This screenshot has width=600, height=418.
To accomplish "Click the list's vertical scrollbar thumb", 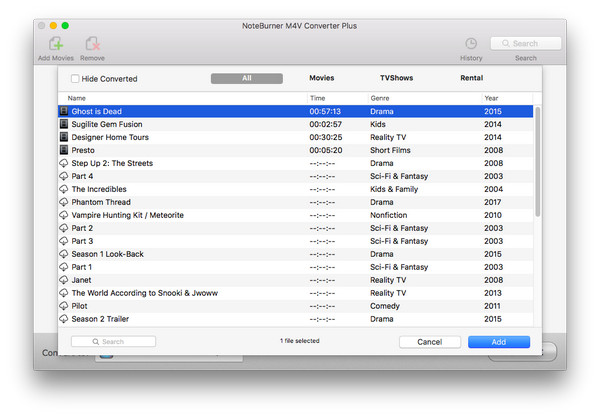I will 538,162.
